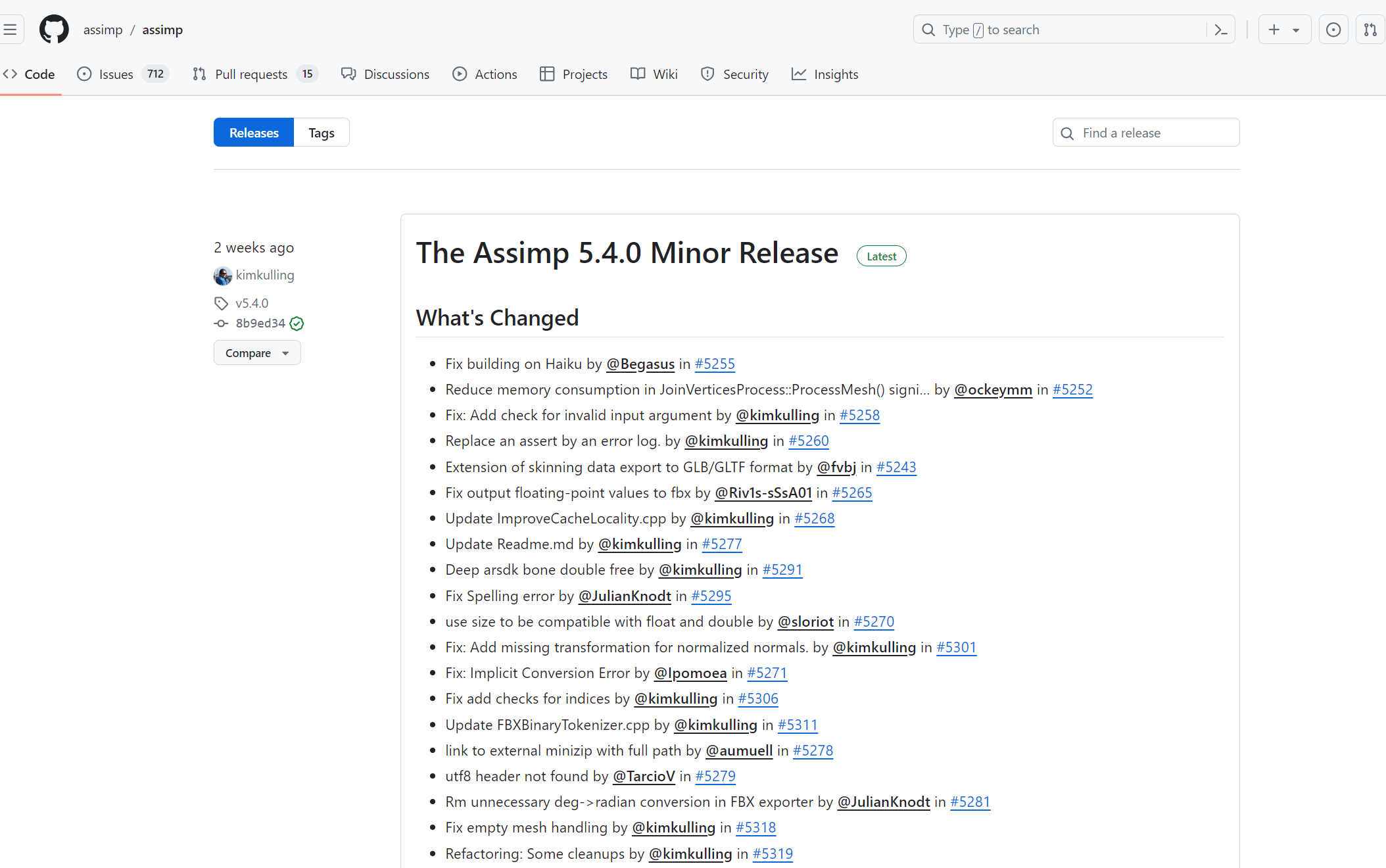Open pull request #5279

(x=715, y=776)
